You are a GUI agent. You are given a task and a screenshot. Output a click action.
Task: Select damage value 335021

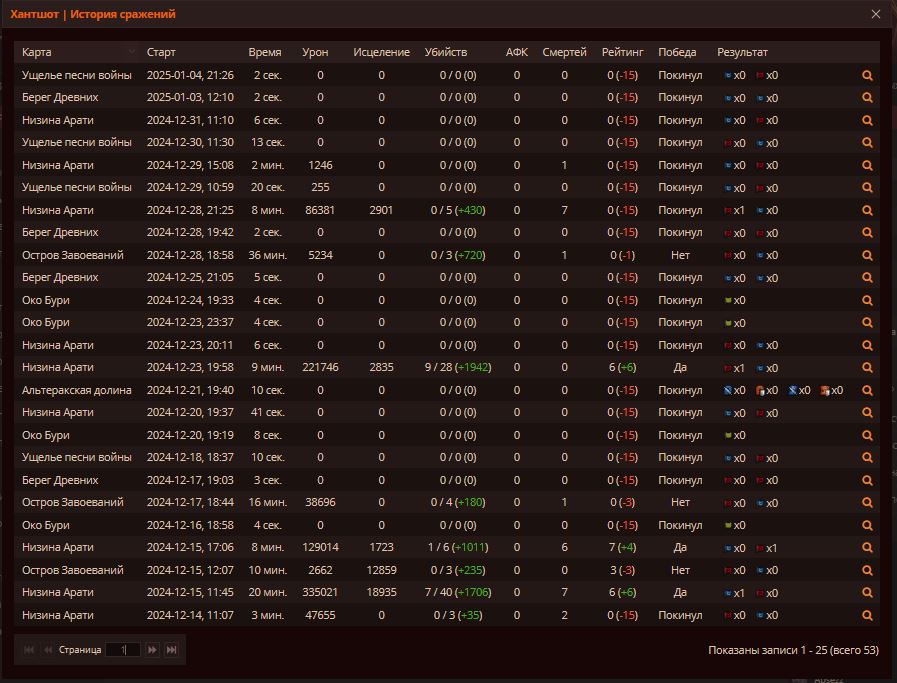(x=320, y=592)
